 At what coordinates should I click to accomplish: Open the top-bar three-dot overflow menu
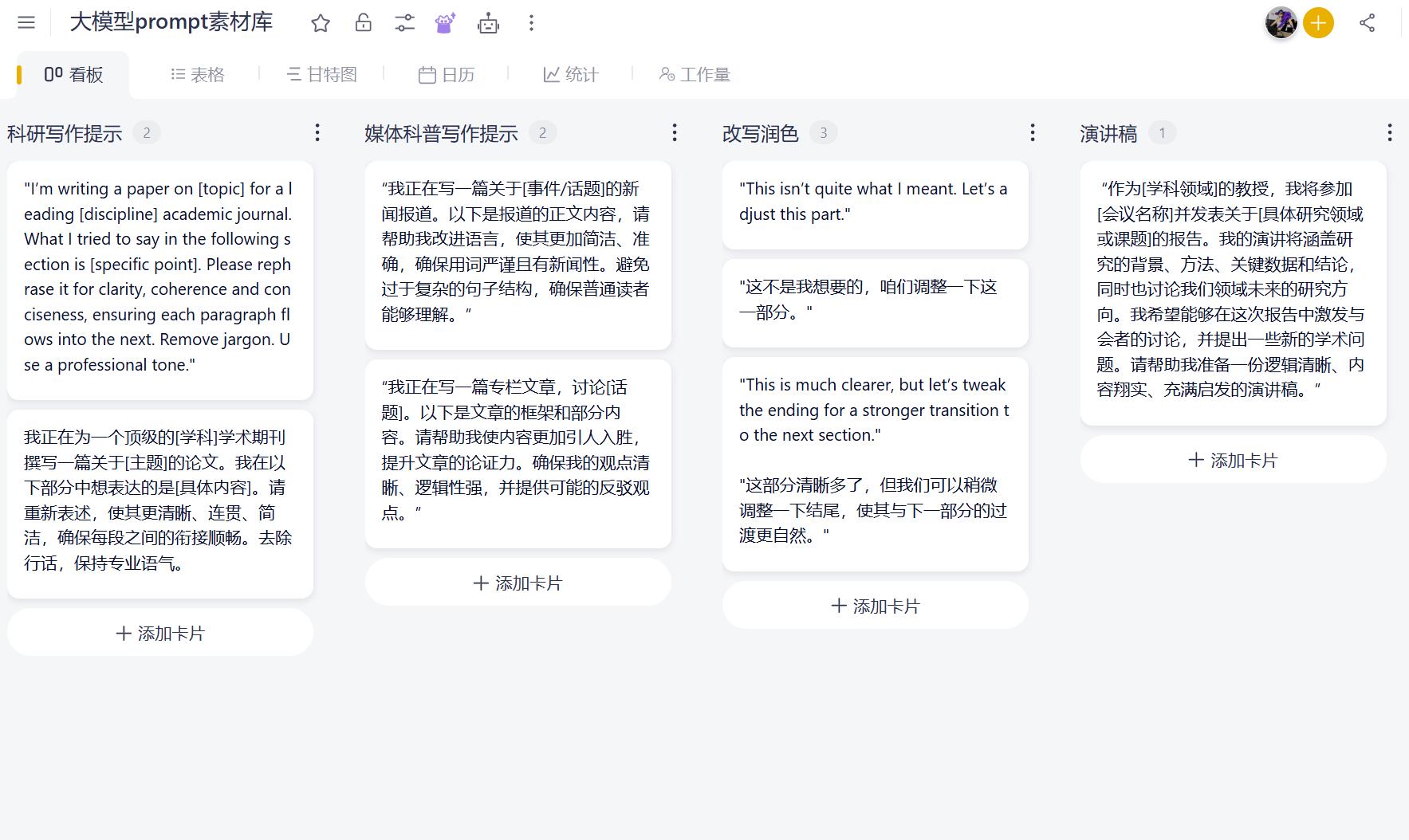pyautogui.click(x=530, y=23)
